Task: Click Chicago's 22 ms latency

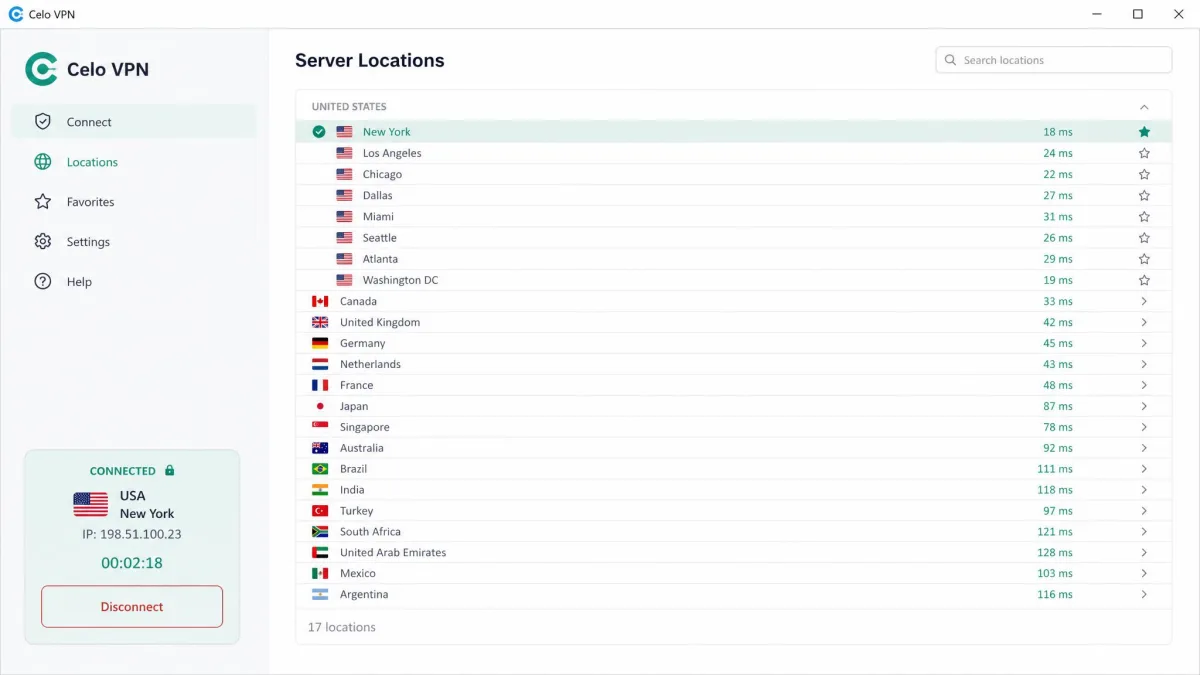Action: pos(1058,174)
